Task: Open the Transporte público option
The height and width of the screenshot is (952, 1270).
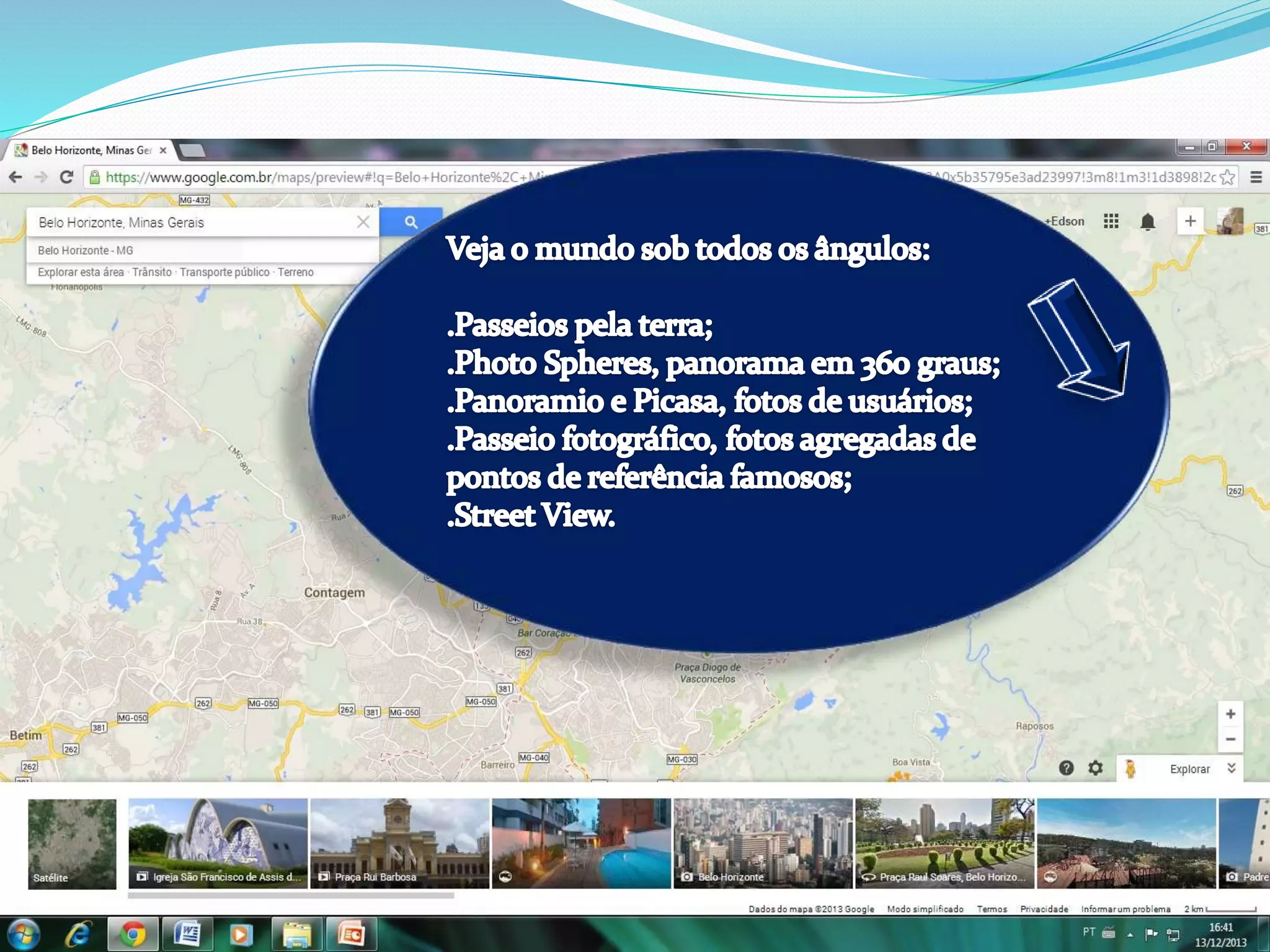Action: click(x=224, y=272)
